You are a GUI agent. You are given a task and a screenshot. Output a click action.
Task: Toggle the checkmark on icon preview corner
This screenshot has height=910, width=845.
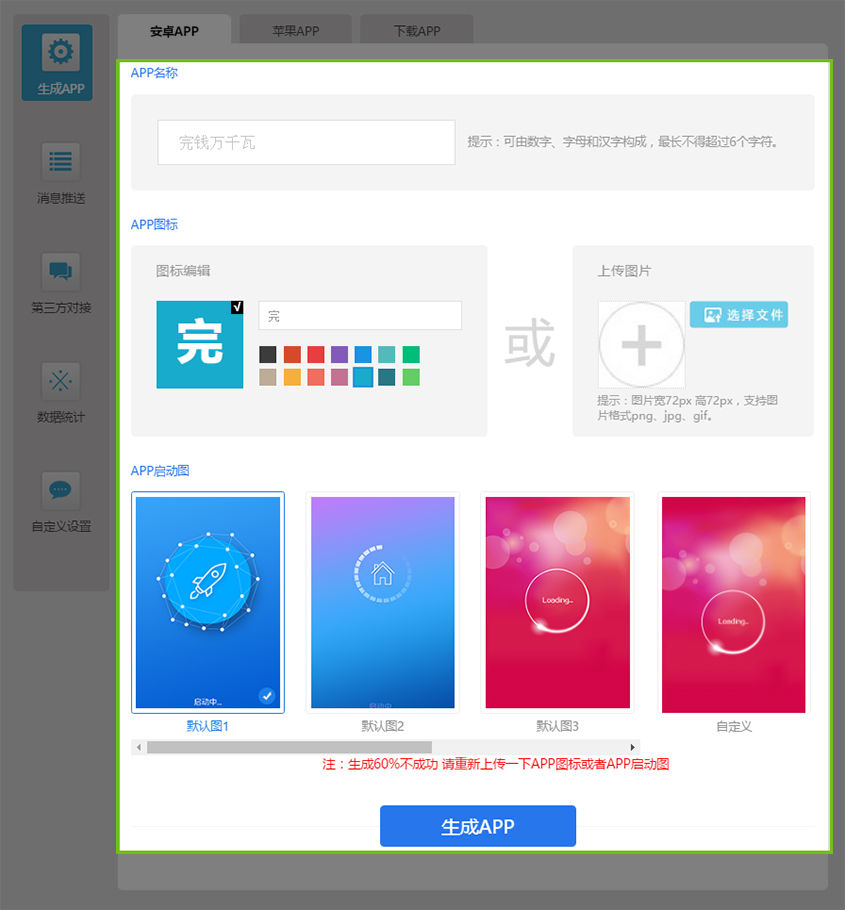[236, 307]
